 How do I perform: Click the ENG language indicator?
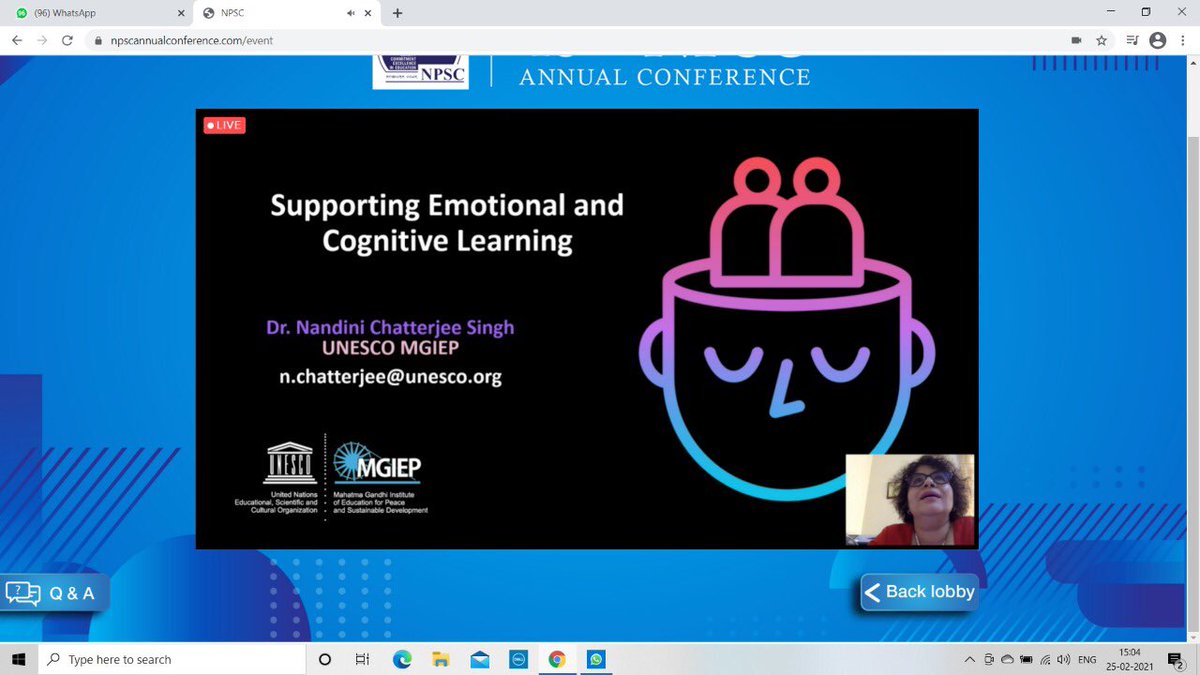1087,660
